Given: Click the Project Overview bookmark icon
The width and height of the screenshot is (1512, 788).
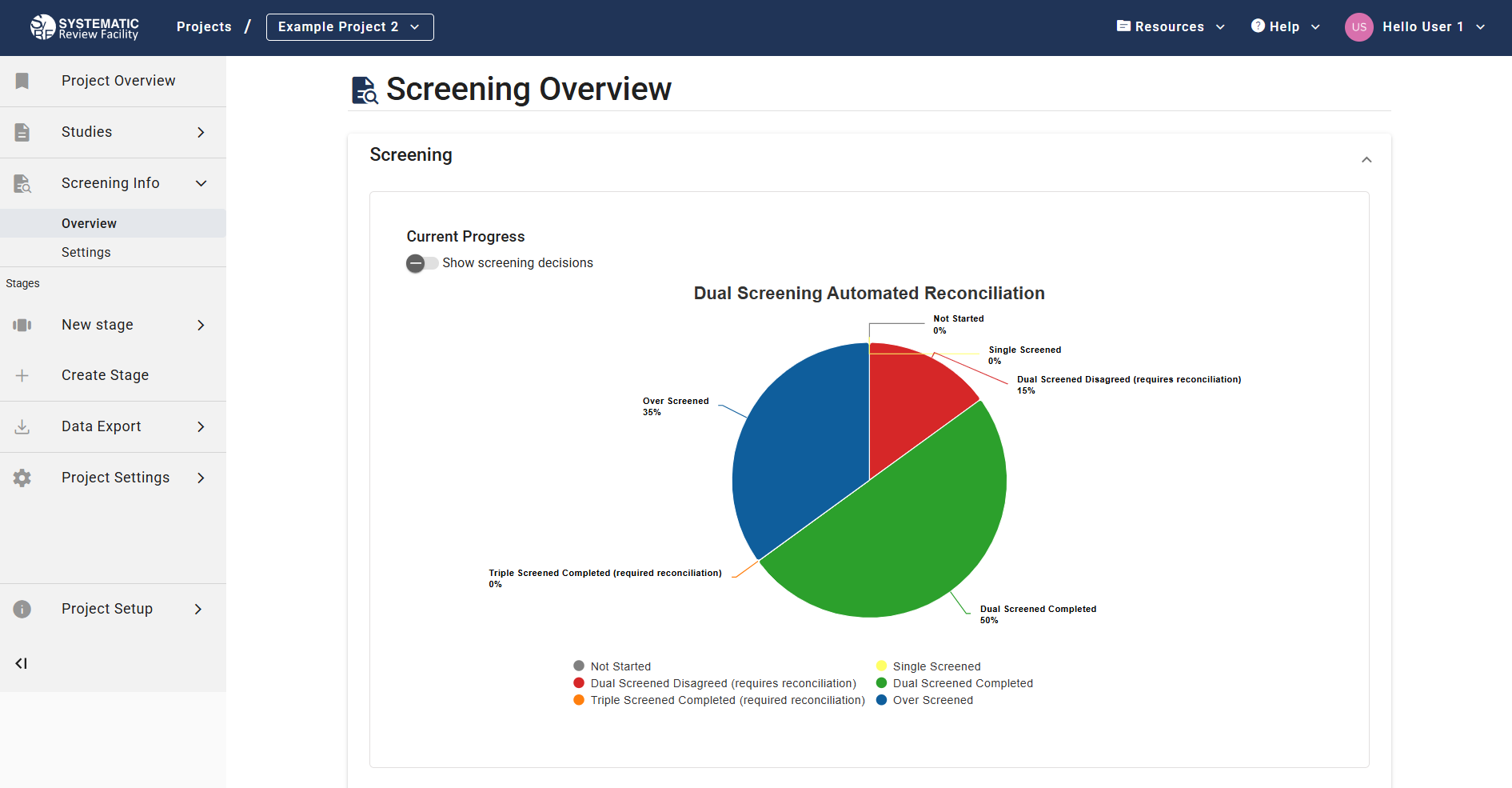Looking at the screenshot, I should (22, 81).
